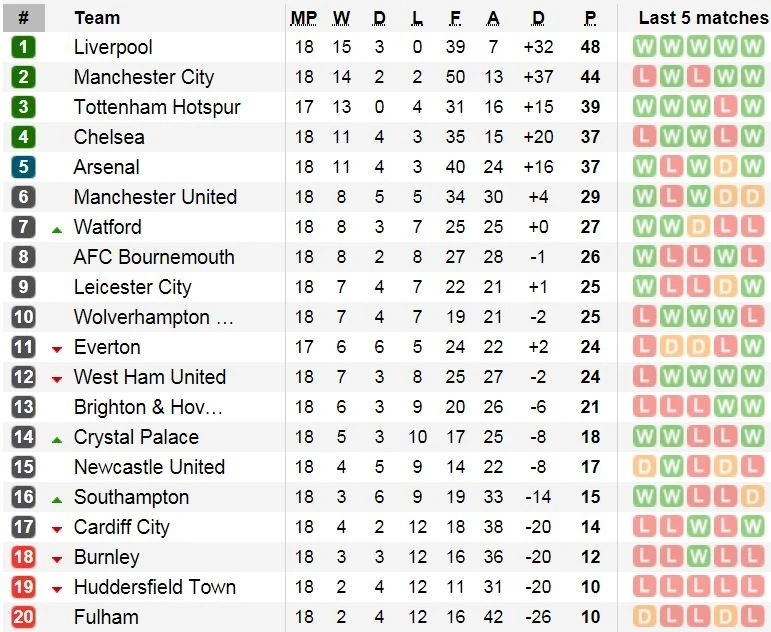
Task: Click Everton's red down-arrow movement indicator
Action: coord(57,349)
